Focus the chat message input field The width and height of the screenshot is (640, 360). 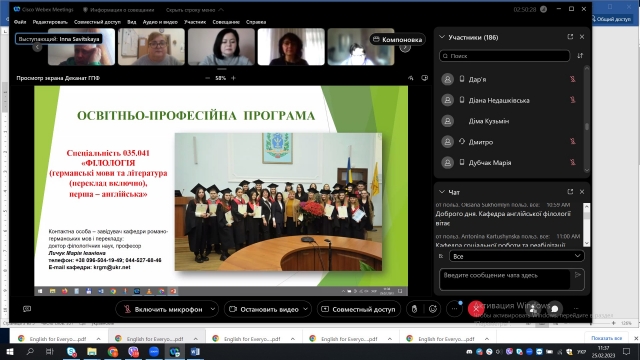pyautogui.click(x=505, y=279)
